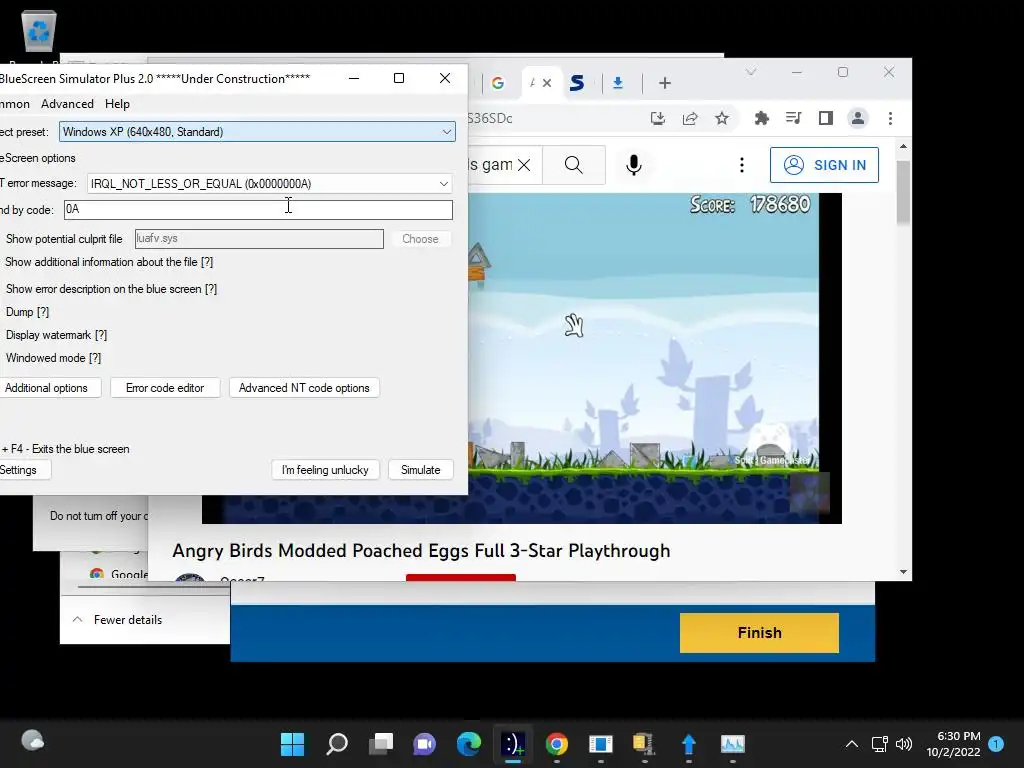Open the media controls icon in Chrome

pyautogui.click(x=793, y=118)
